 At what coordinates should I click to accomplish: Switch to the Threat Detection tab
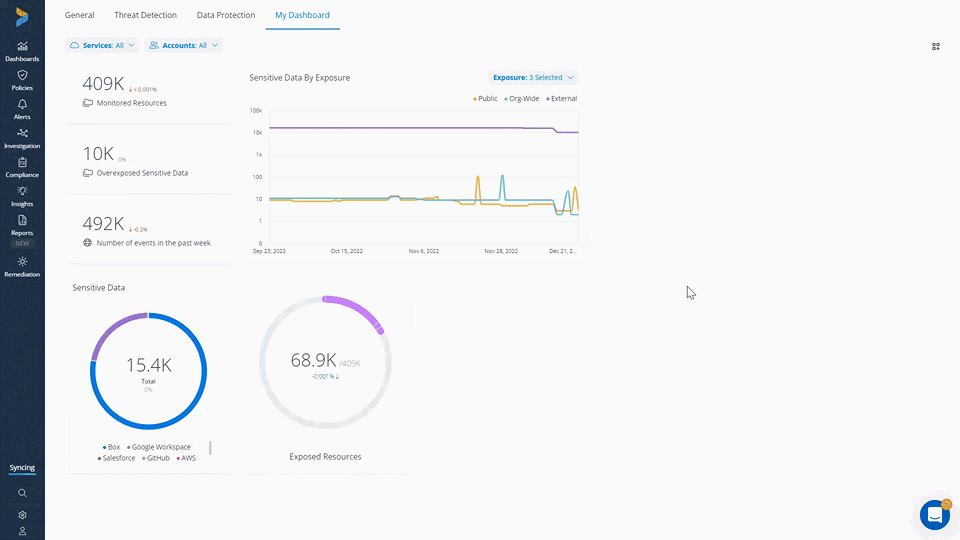(145, 15)
